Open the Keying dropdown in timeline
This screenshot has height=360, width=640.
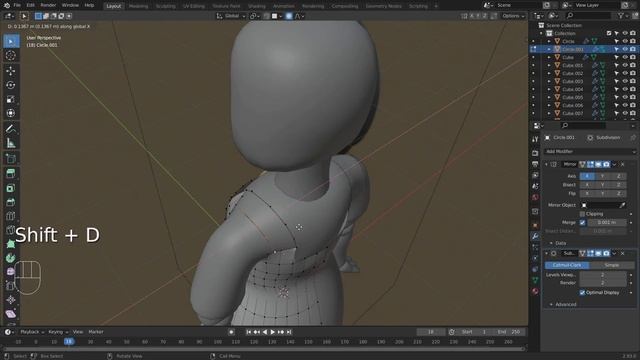click(58, 332)
